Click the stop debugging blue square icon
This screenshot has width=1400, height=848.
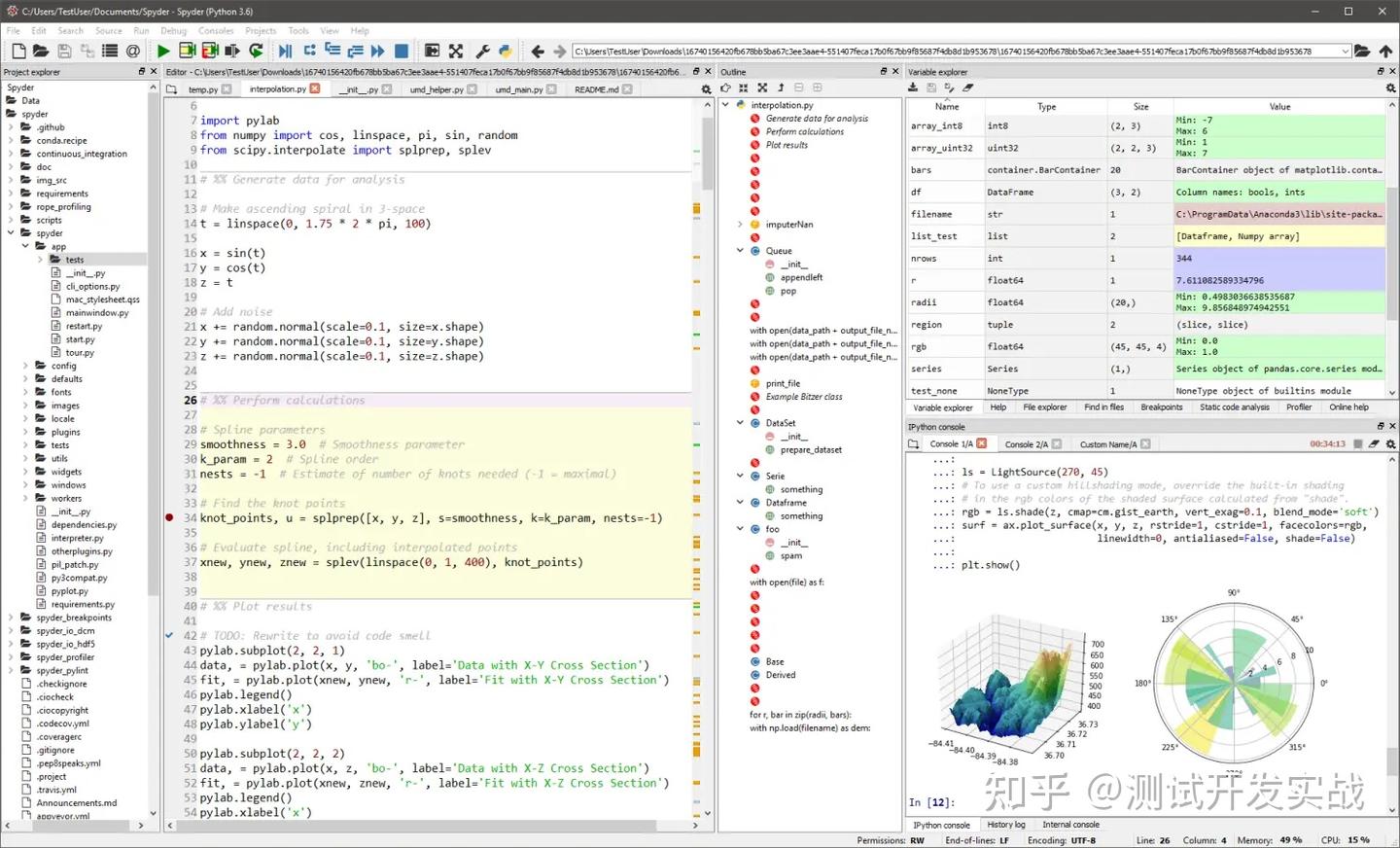(401, 51)
